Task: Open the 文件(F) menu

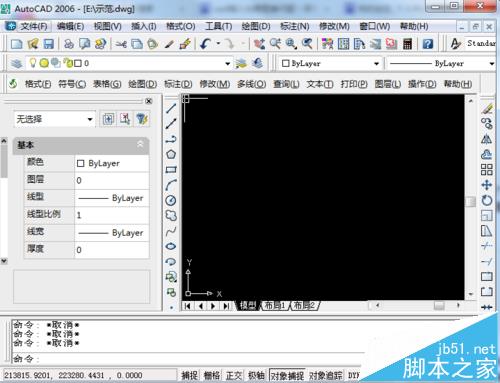Action: point(33,26)
